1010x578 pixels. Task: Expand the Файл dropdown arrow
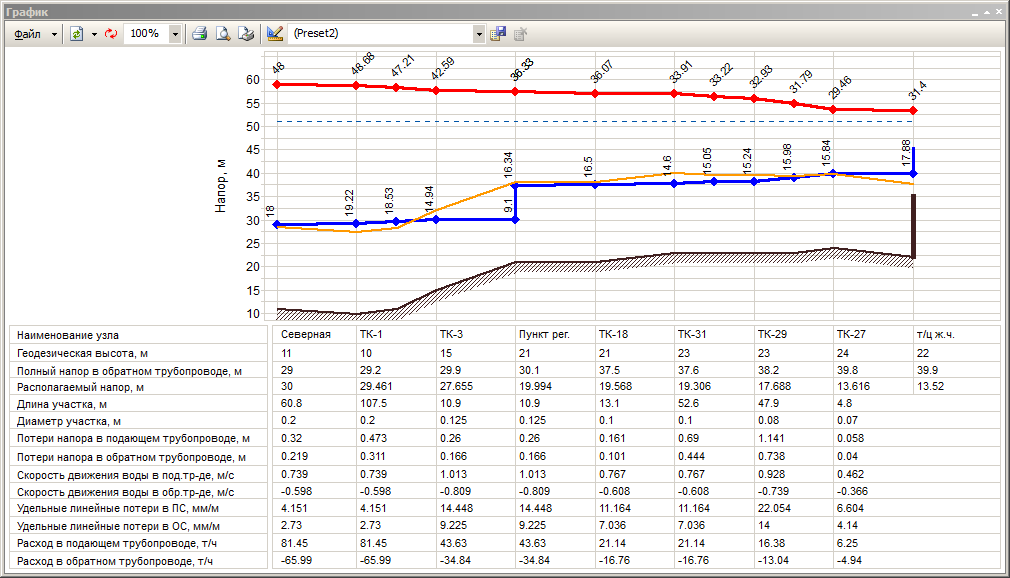point(54,33)
